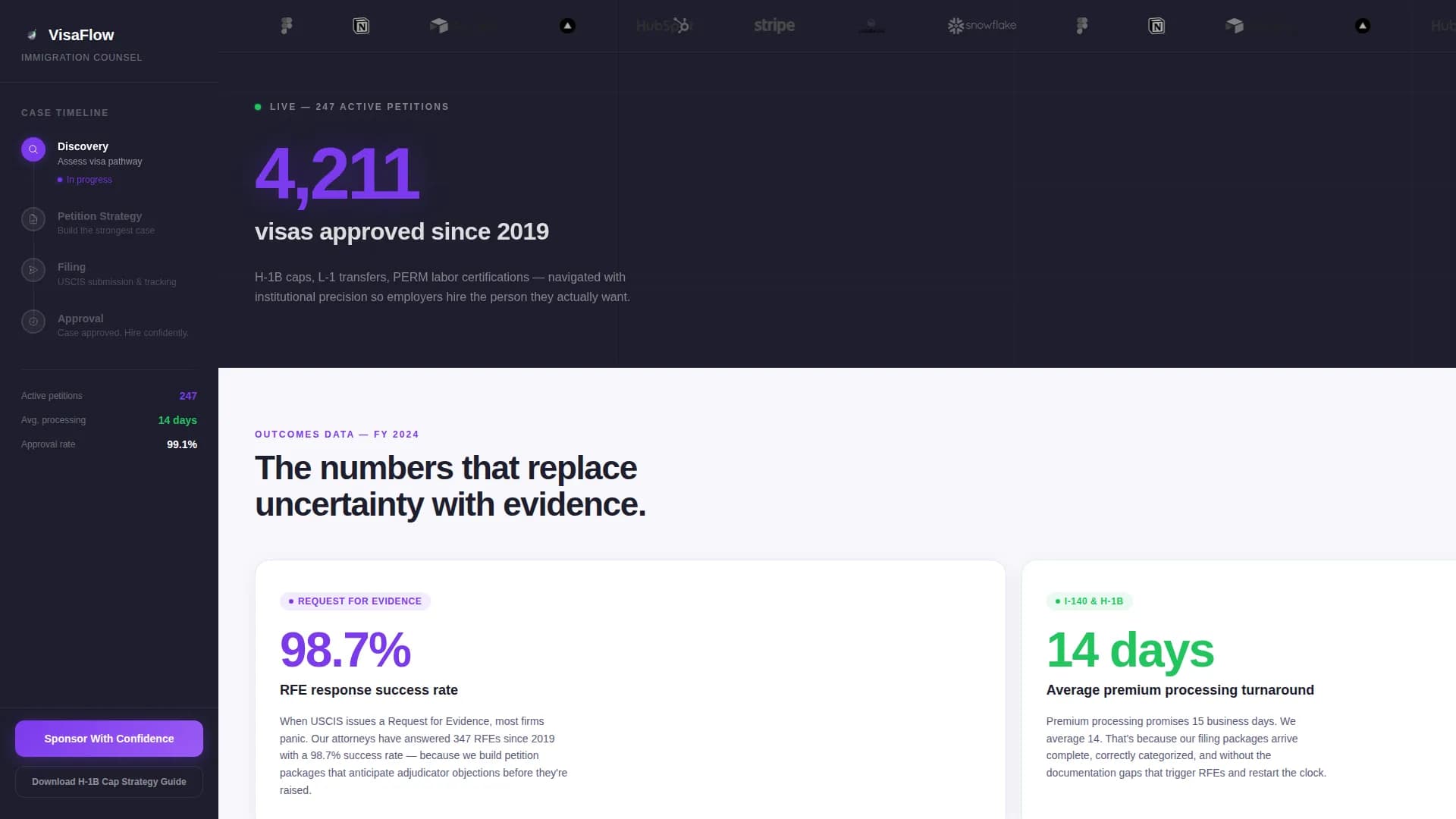The width and height of the screenshot is (1456, 819).
Task: Click the Request for Evidence tag
Action: pos(355,601)
